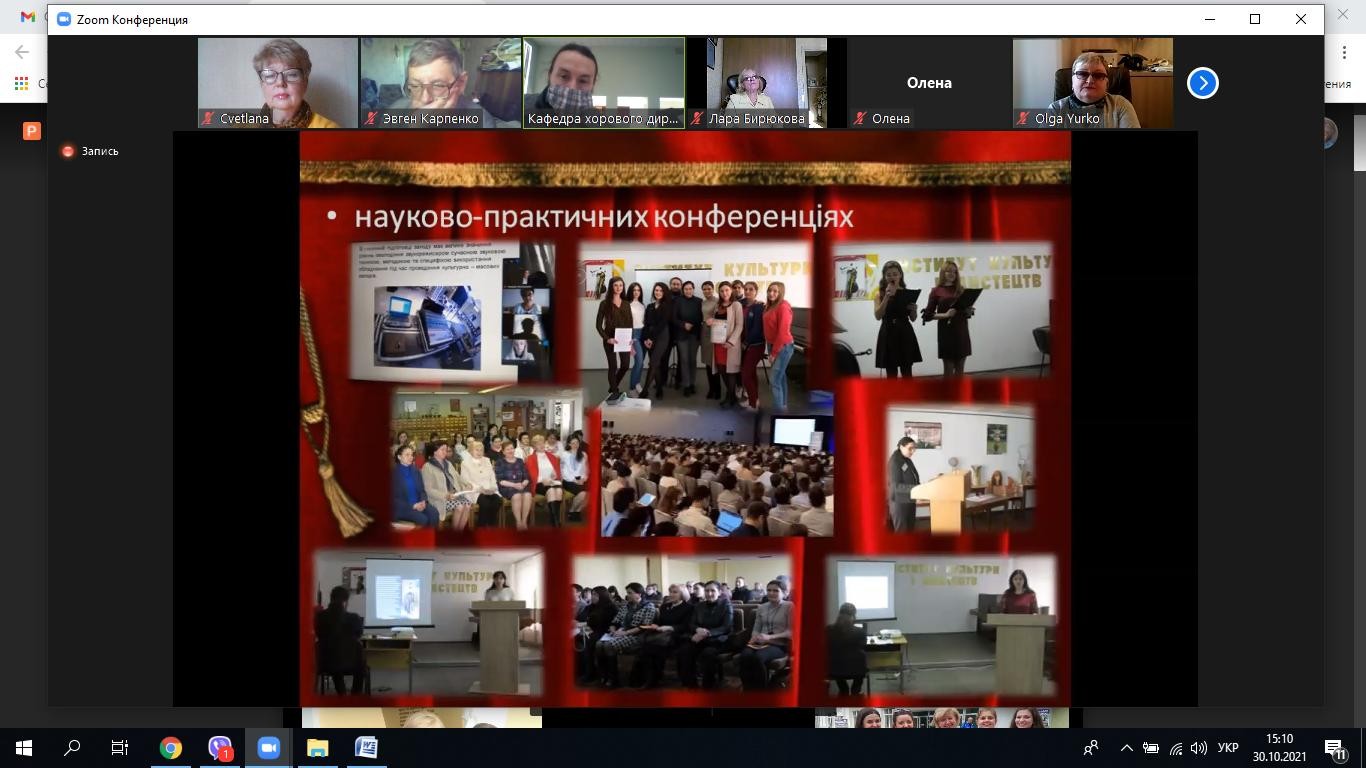Expand the hidden system tray icons
The height and width of the screenshot is (768, 1366).
(x=1126, y=747)
